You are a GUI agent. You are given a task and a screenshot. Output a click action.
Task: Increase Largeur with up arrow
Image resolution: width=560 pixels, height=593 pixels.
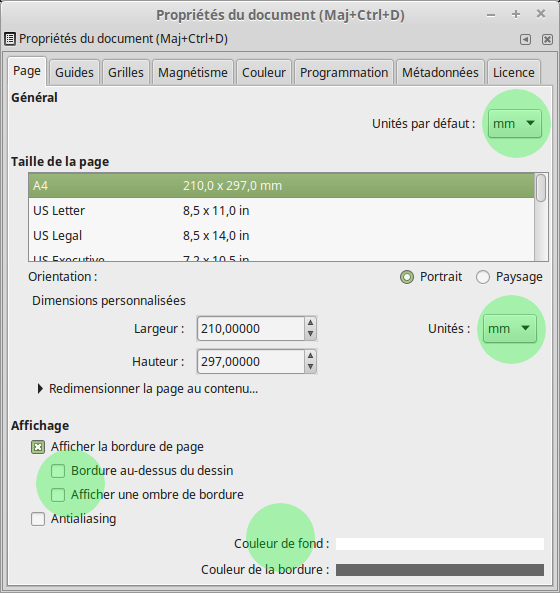(x=310, y=323)
